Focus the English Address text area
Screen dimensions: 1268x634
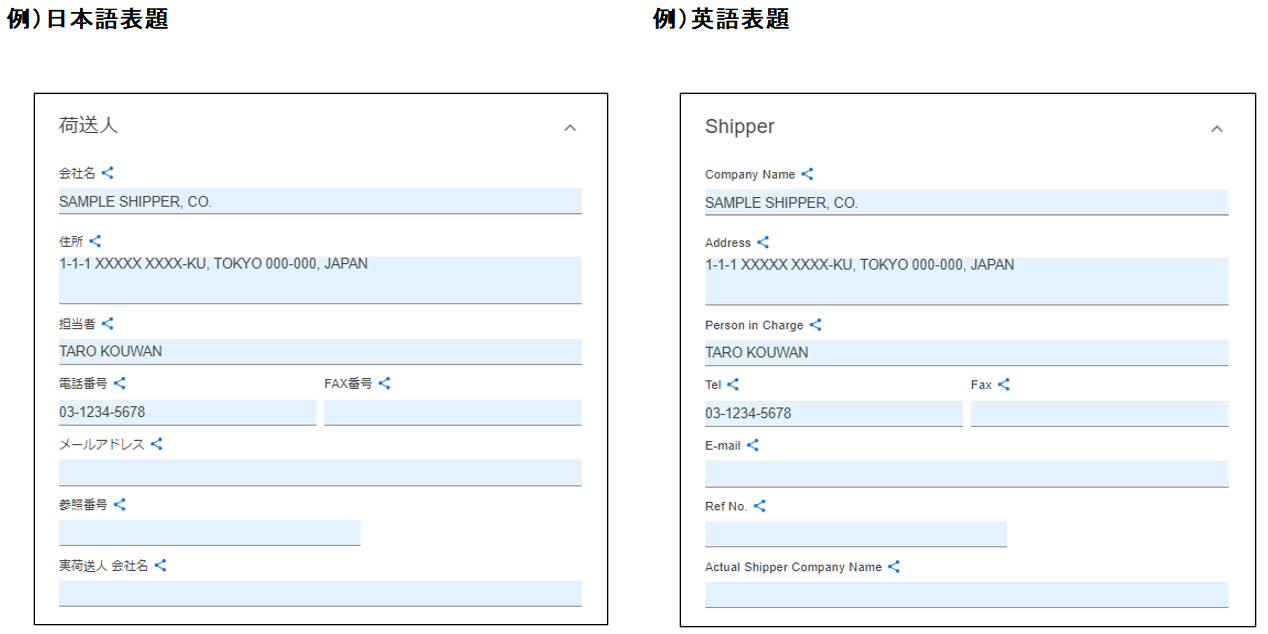966,280
